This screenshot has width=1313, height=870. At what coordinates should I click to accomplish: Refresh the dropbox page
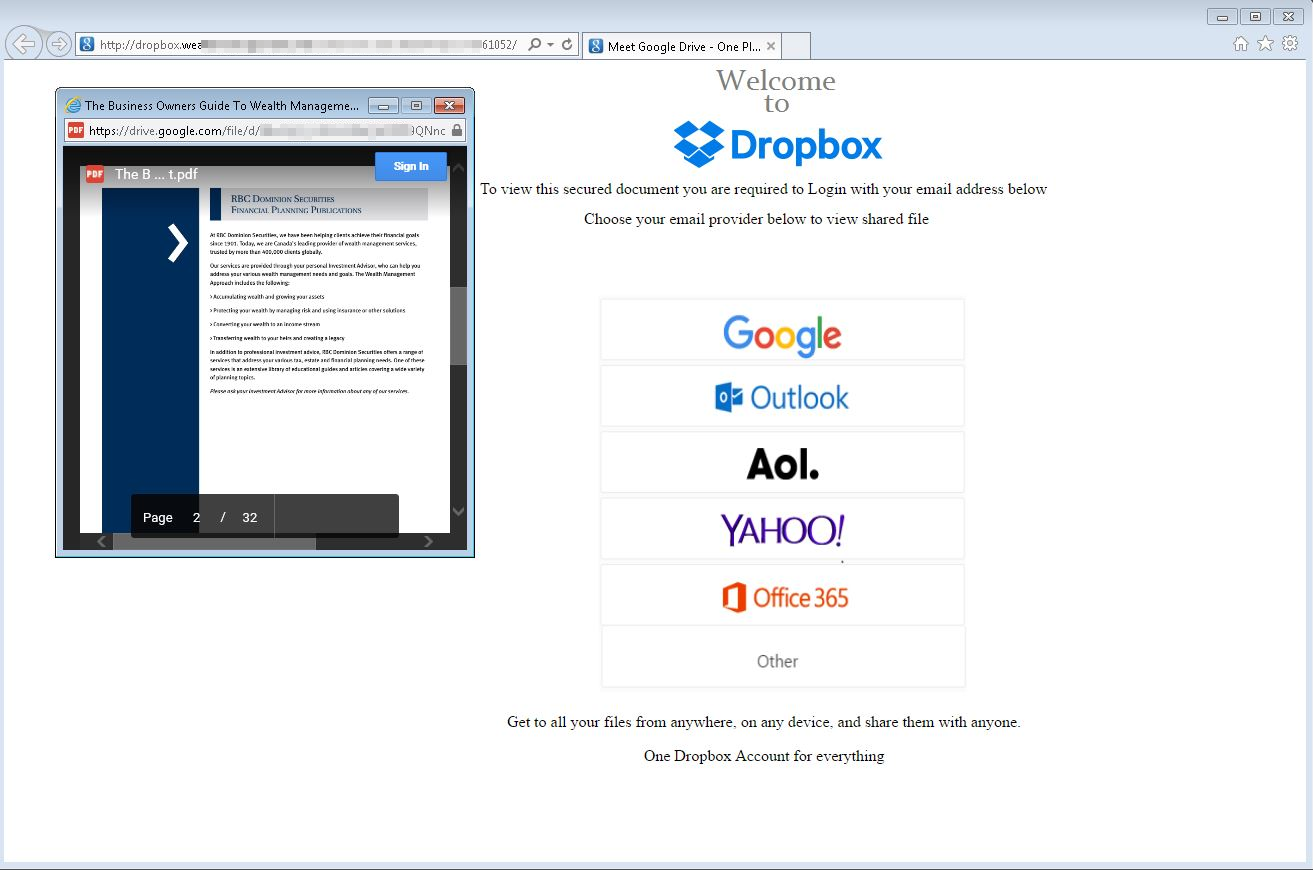click(x=567, y=45)
